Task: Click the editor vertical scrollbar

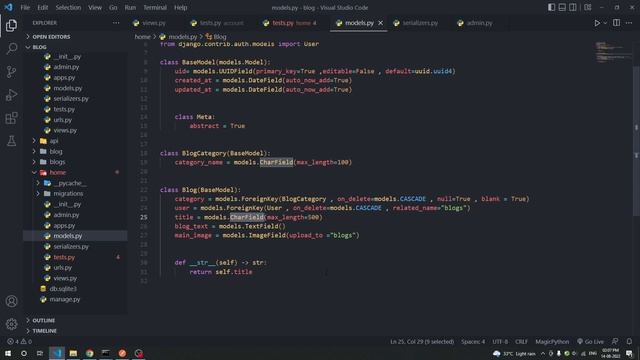Action: tap(636, 141)
